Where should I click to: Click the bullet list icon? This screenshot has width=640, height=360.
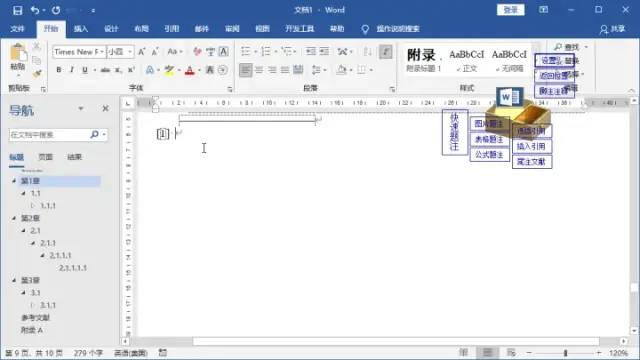[246, 51]
